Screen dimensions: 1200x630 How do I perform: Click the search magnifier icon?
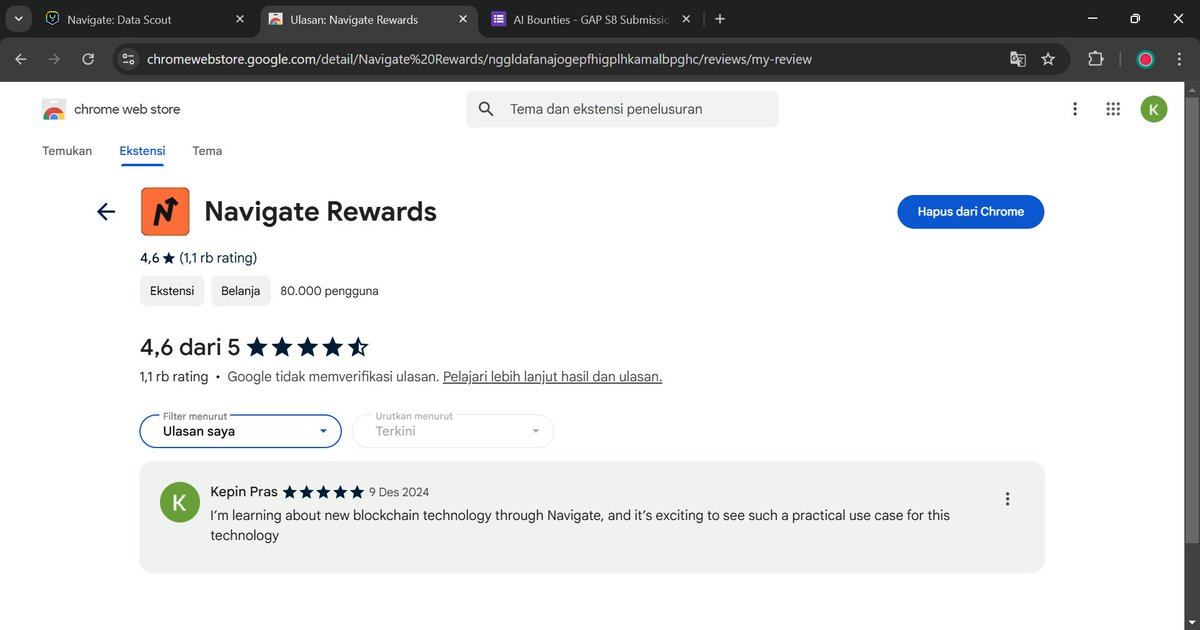[x=486, y=109]
